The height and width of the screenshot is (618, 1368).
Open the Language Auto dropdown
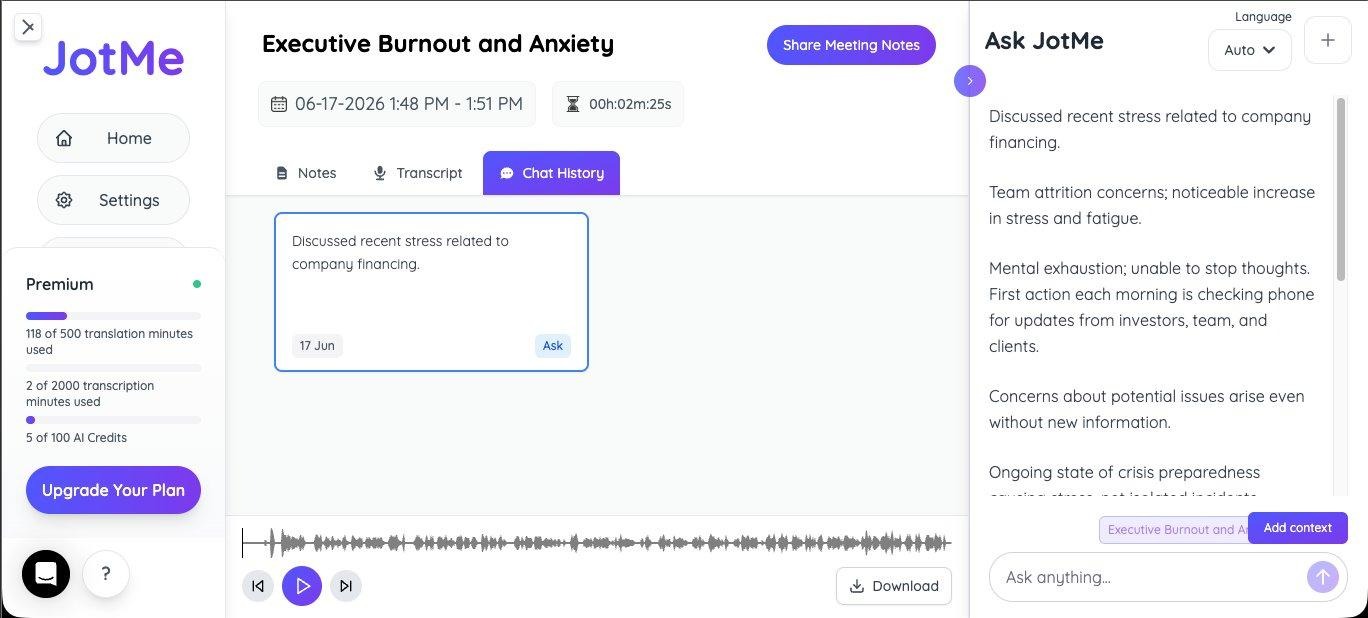click(1250, 50)
